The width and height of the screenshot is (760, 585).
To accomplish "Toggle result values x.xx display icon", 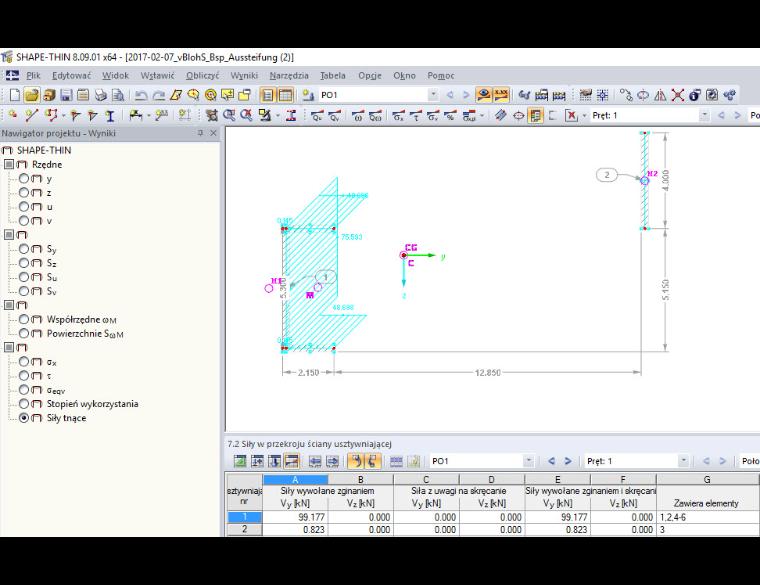I will 501,95.
